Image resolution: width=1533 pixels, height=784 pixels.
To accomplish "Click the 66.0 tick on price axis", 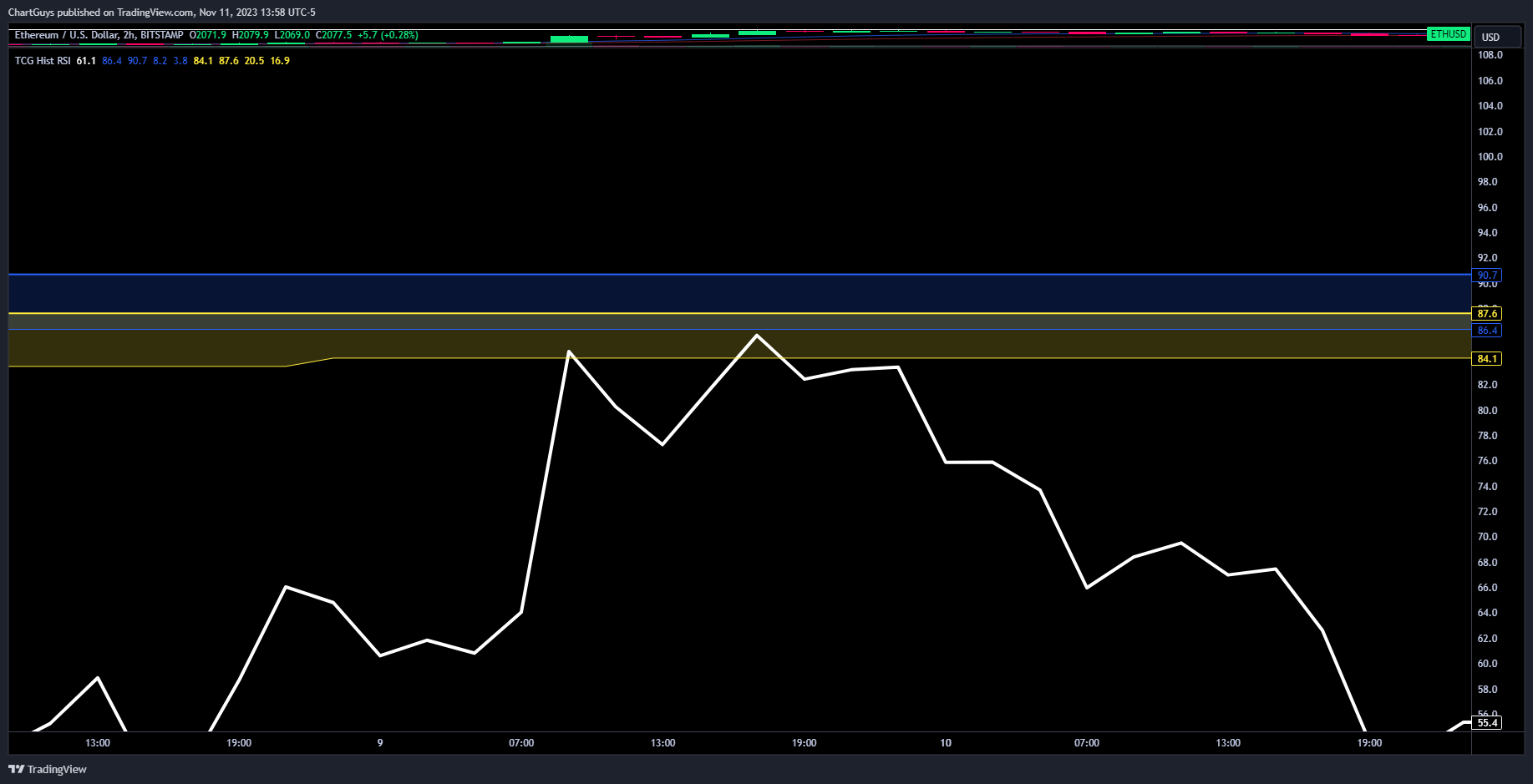I will pyautogui.click(x=1487, y=588).
